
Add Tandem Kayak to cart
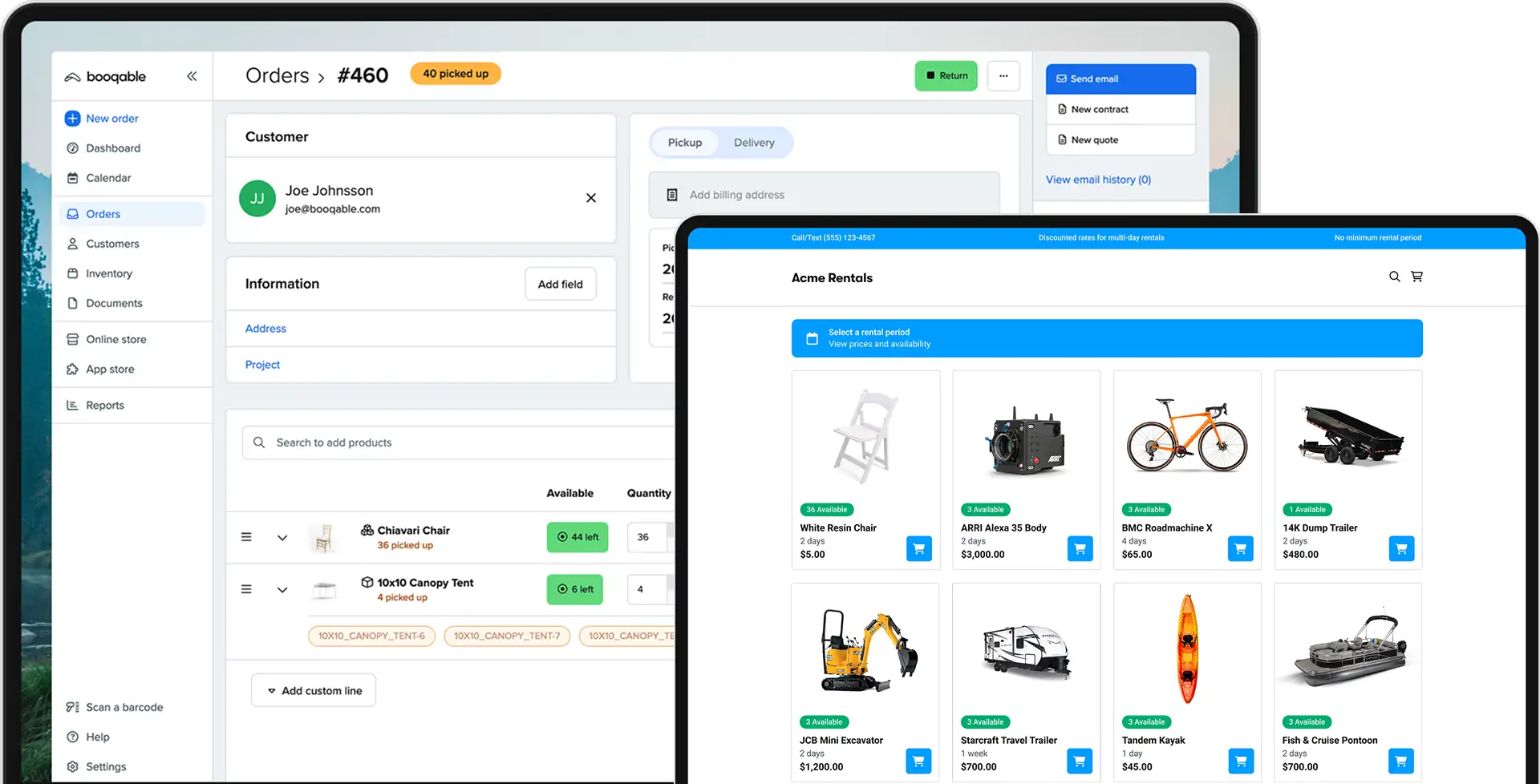[x=1241, y=762]
